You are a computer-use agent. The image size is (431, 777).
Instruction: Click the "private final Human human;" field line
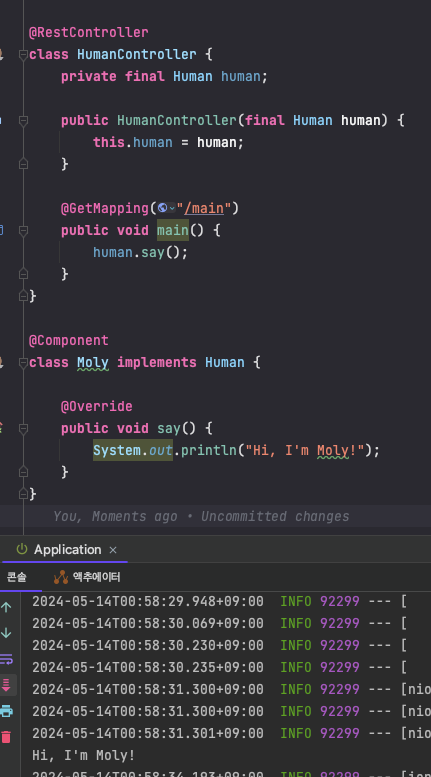pos(164,76)
